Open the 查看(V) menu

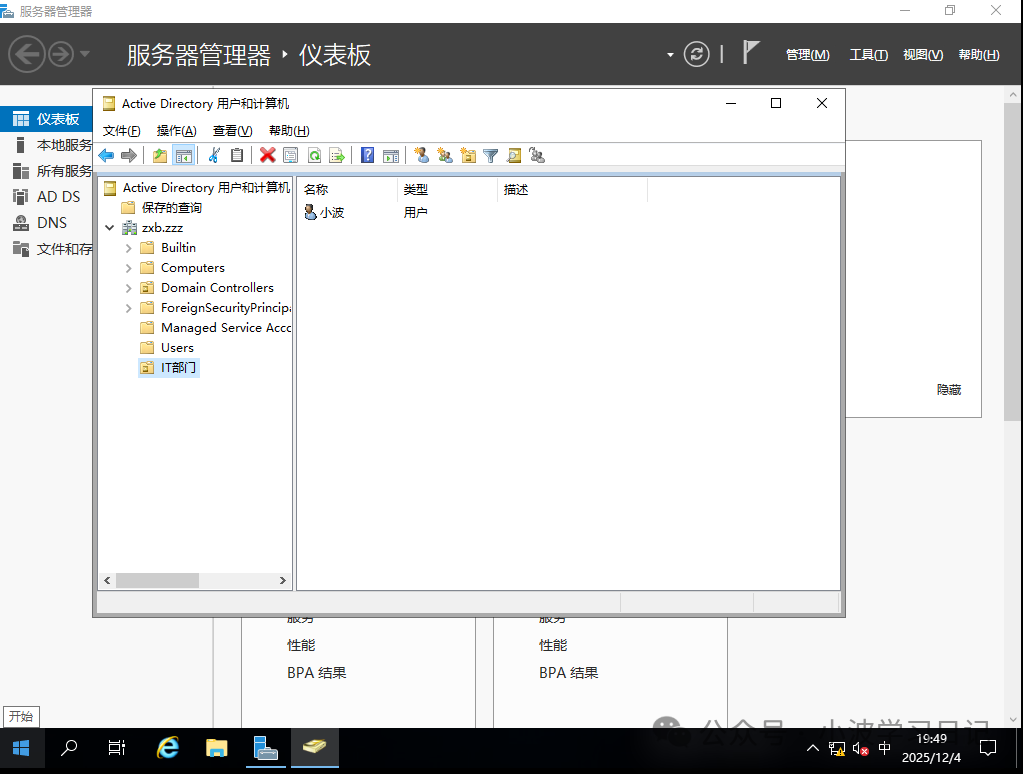pyautogui.click(x=232, y=131)
